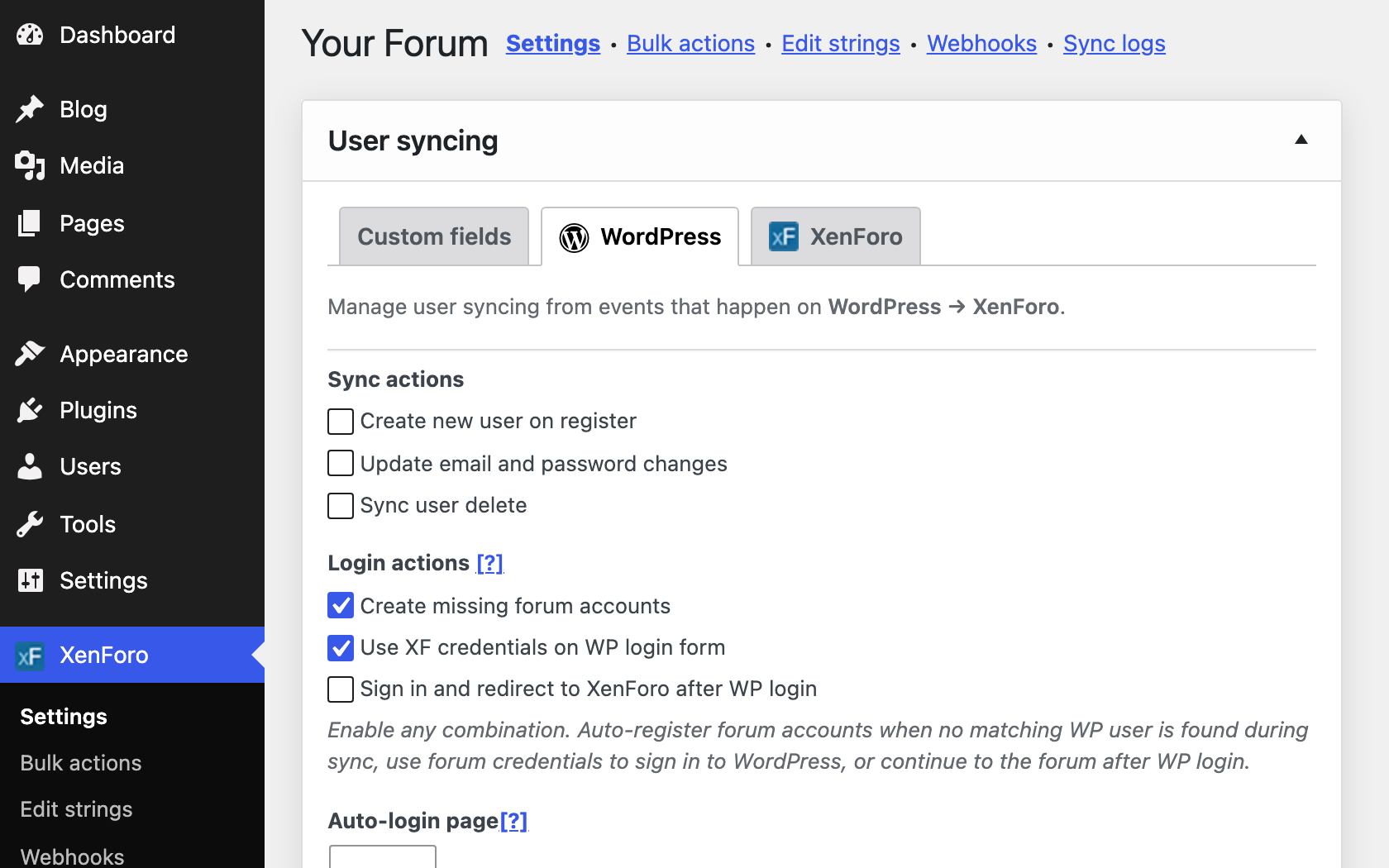The width and height of the screenshot is (1389, 868).
Task: Click the Pages icon in sidebar
Action: [30, 223]
